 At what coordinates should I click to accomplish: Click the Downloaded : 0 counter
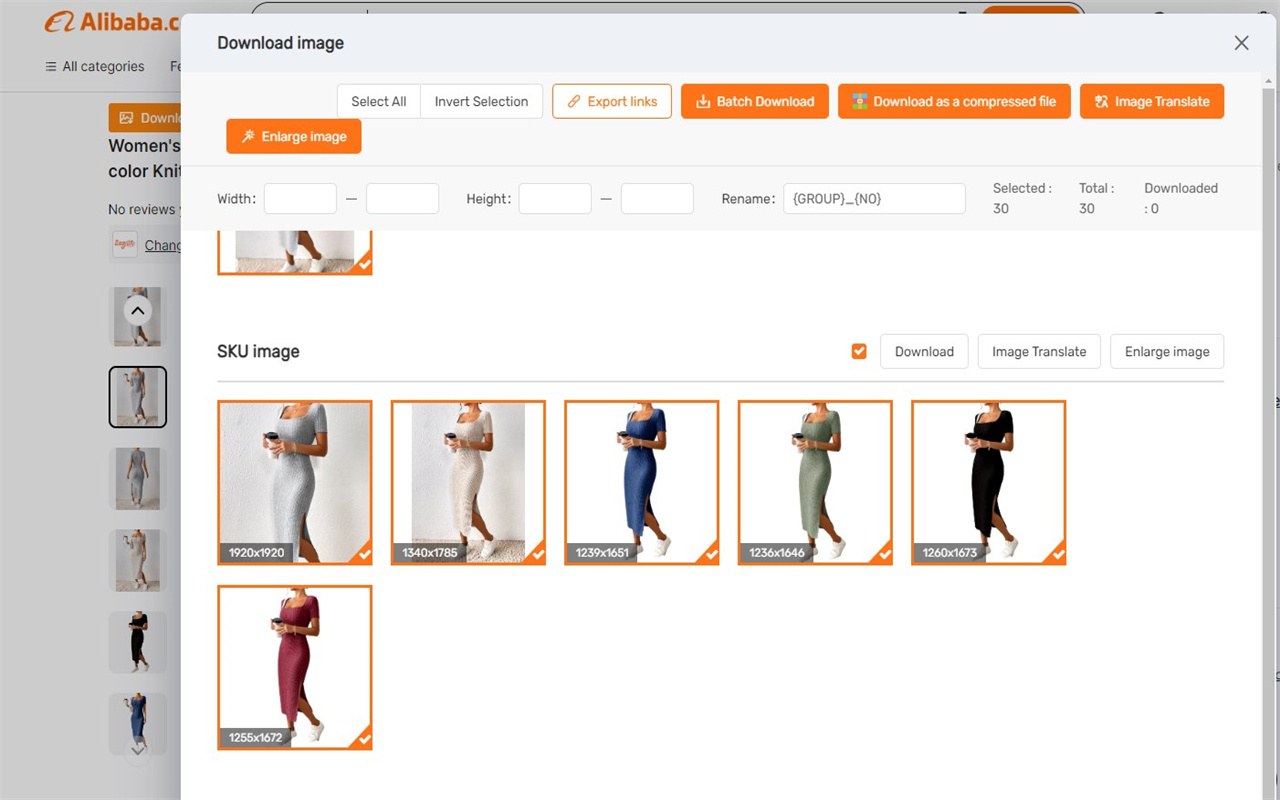click(1181, 198)
